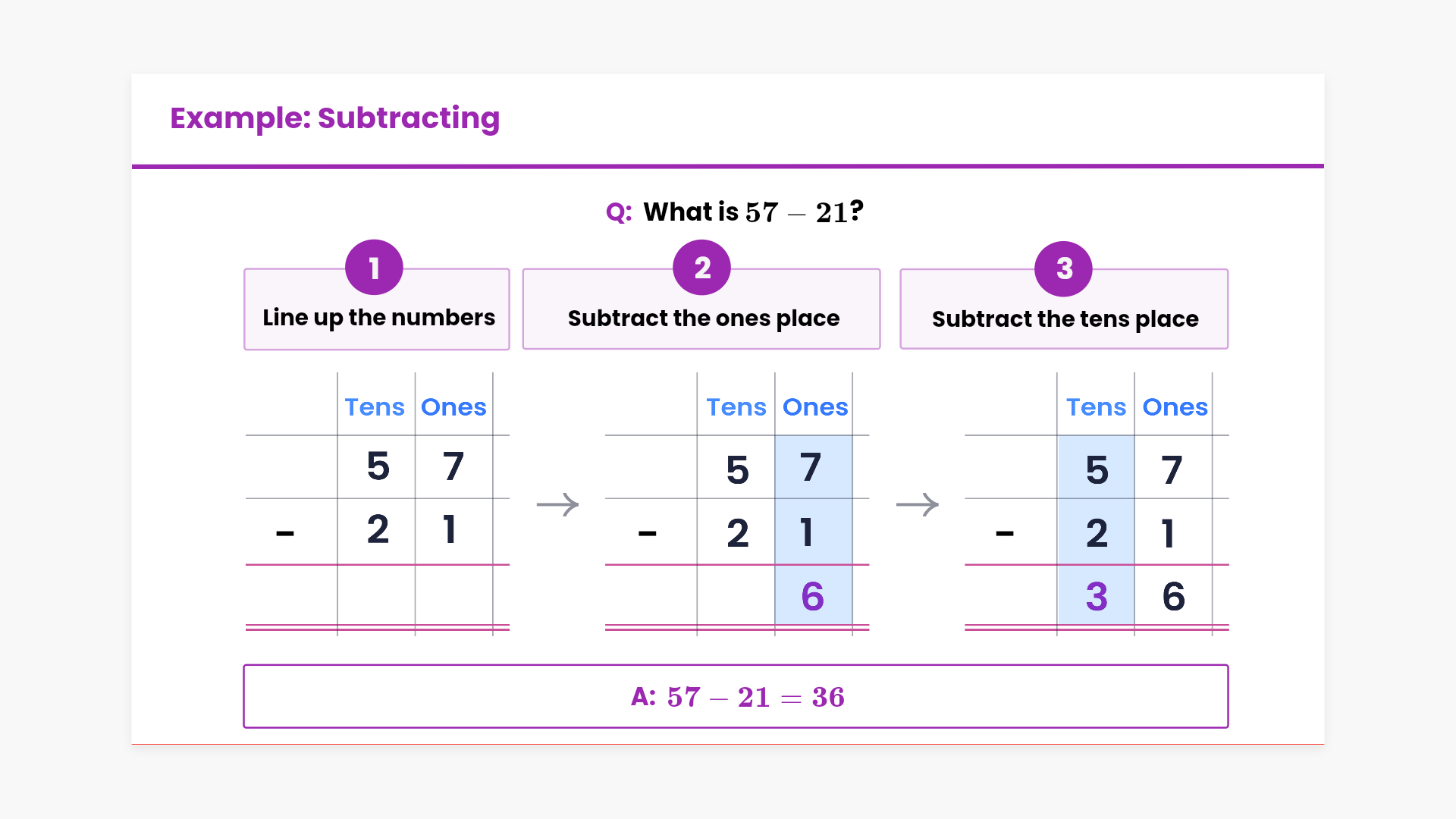Click the purple step 2 number badge
The image size is (1456, 819).
[702, 268]
